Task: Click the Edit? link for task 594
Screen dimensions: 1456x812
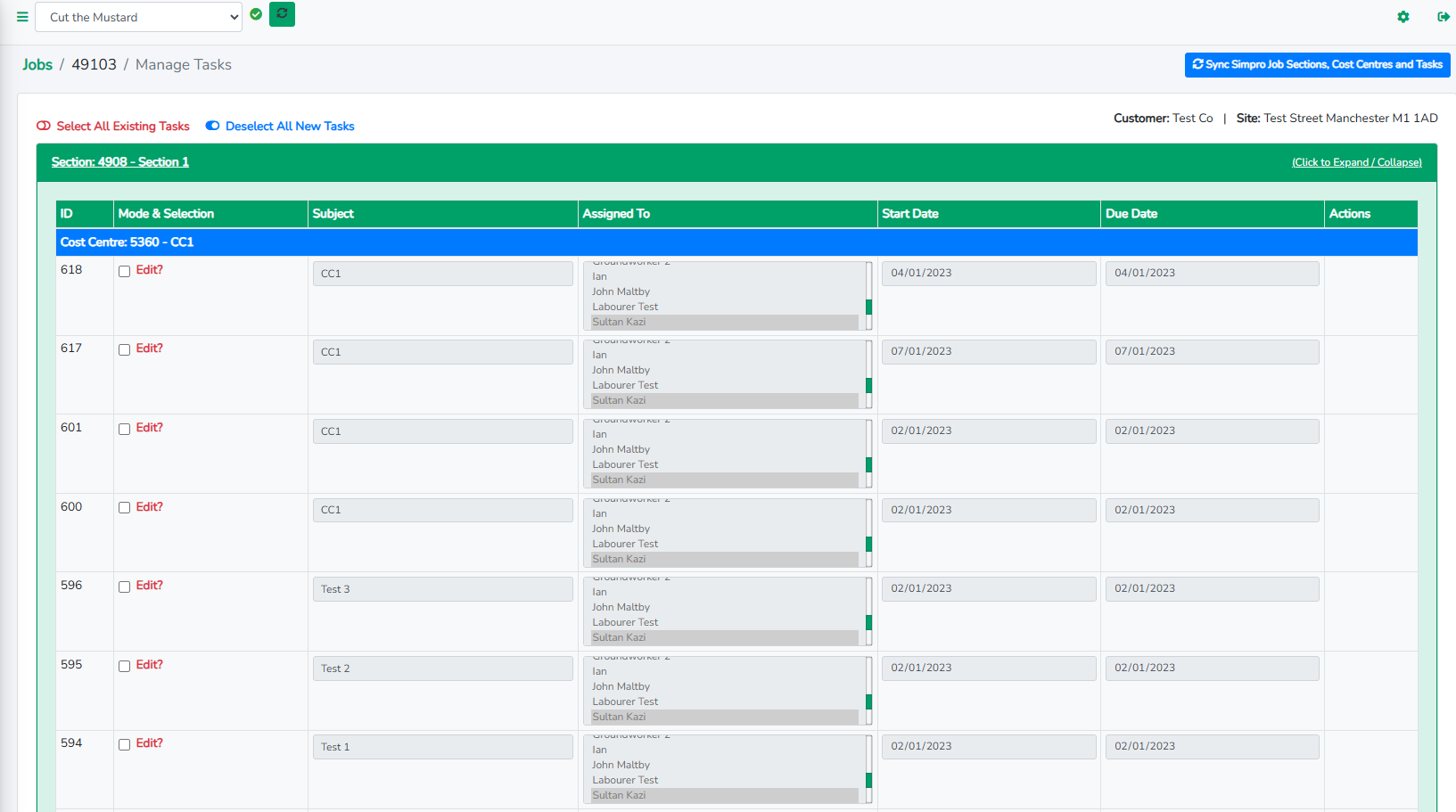Action: (x=149, y=742)
